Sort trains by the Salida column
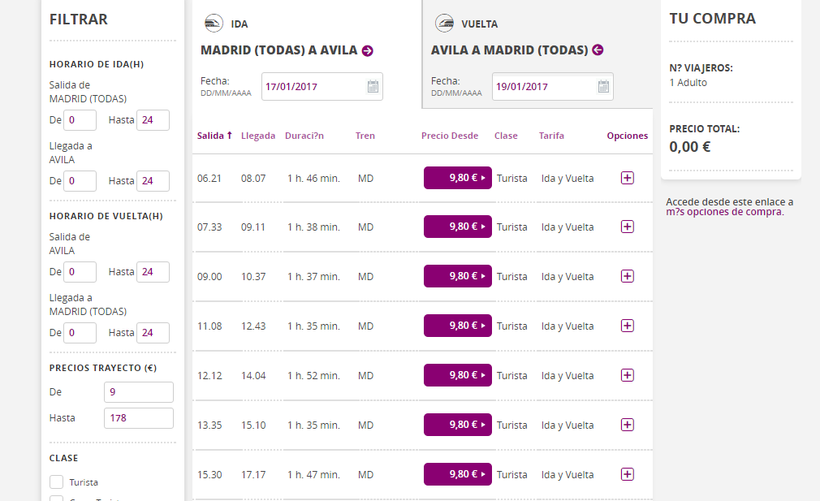The height and width of the screenshot is (501, 820). 214,136
